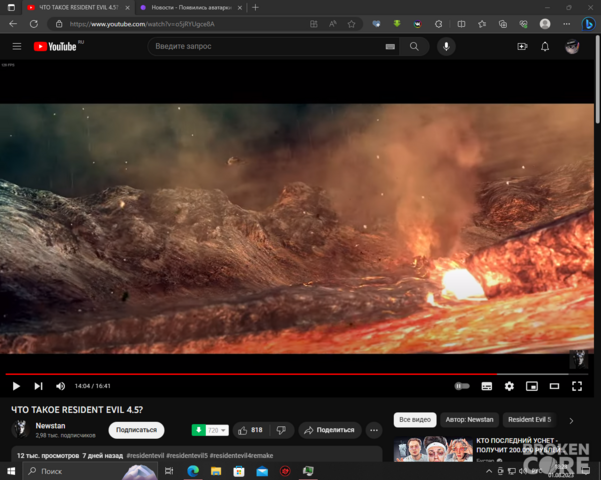Switch to the Новости browser tab
The height and width of the screenshot is (480, 601).
190,8
